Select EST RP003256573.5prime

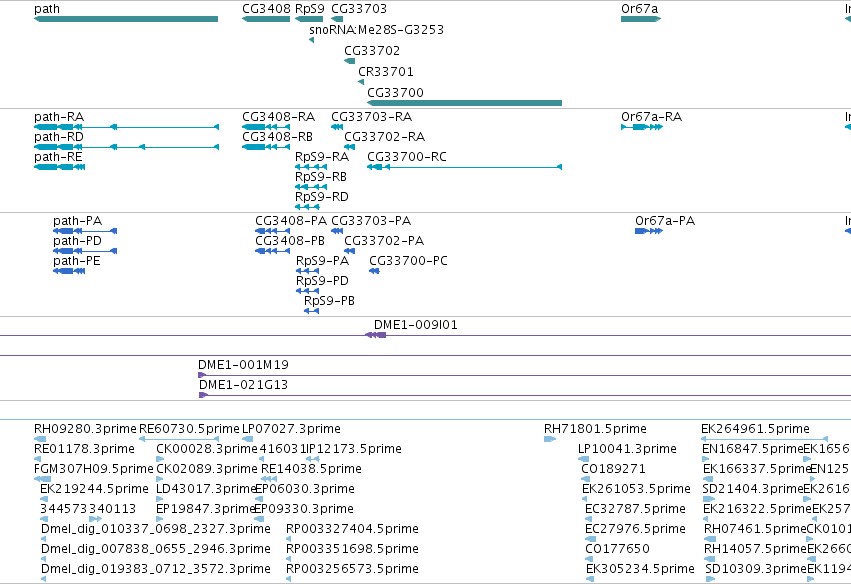(x=289, y=579)
